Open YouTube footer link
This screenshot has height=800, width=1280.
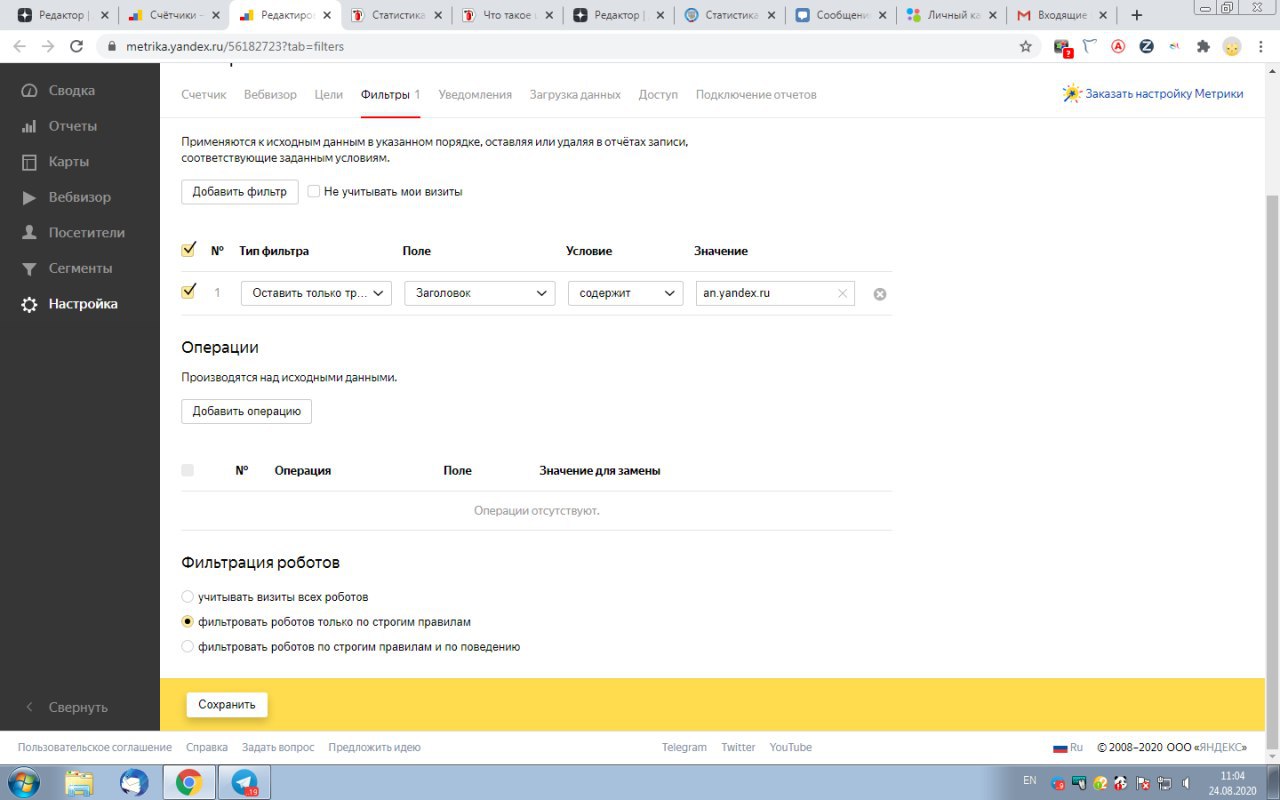pos(791,747)
